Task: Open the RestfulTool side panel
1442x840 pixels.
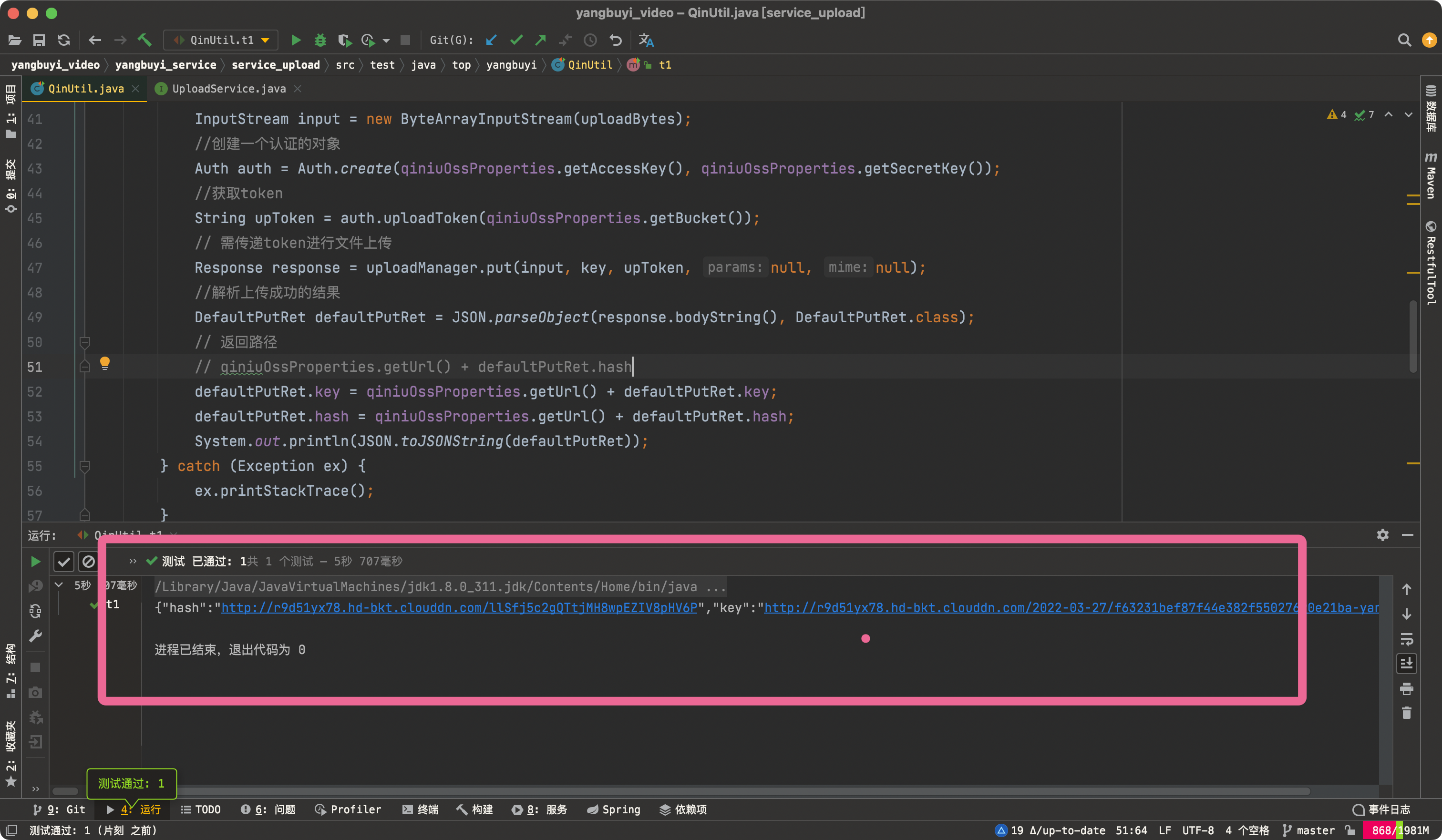Action: pos(1431,263)
